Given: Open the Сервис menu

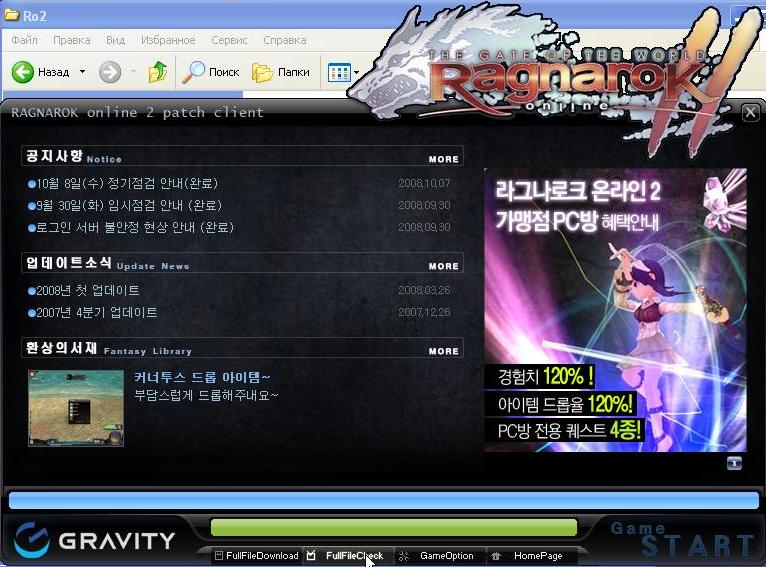Looking at the screenshot, I should click(229, 40).
